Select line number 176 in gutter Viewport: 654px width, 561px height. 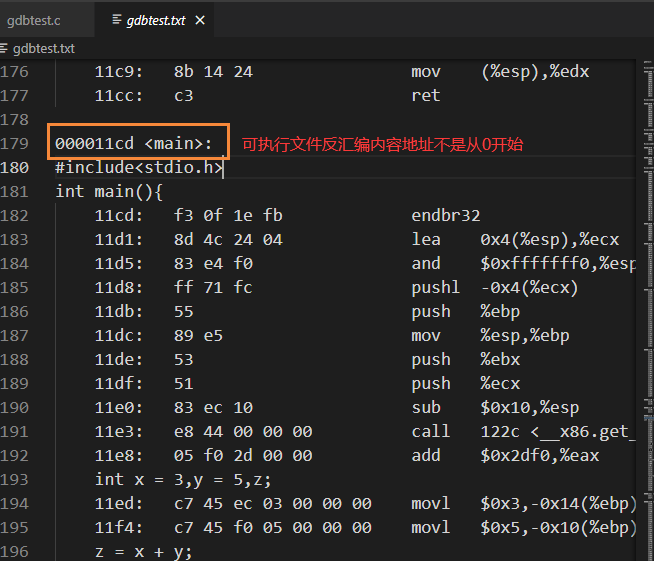coord(15,72)
